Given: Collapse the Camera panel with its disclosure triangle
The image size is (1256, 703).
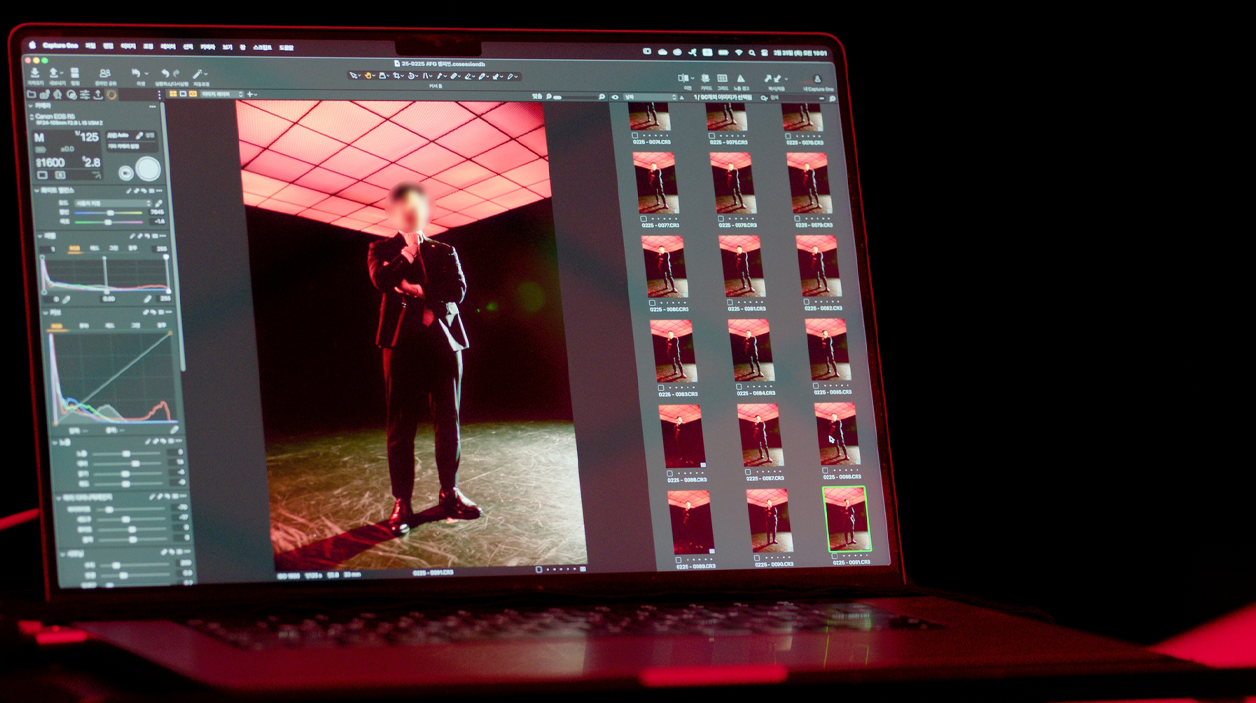Looking at the screenshot, I should [31, 106].
